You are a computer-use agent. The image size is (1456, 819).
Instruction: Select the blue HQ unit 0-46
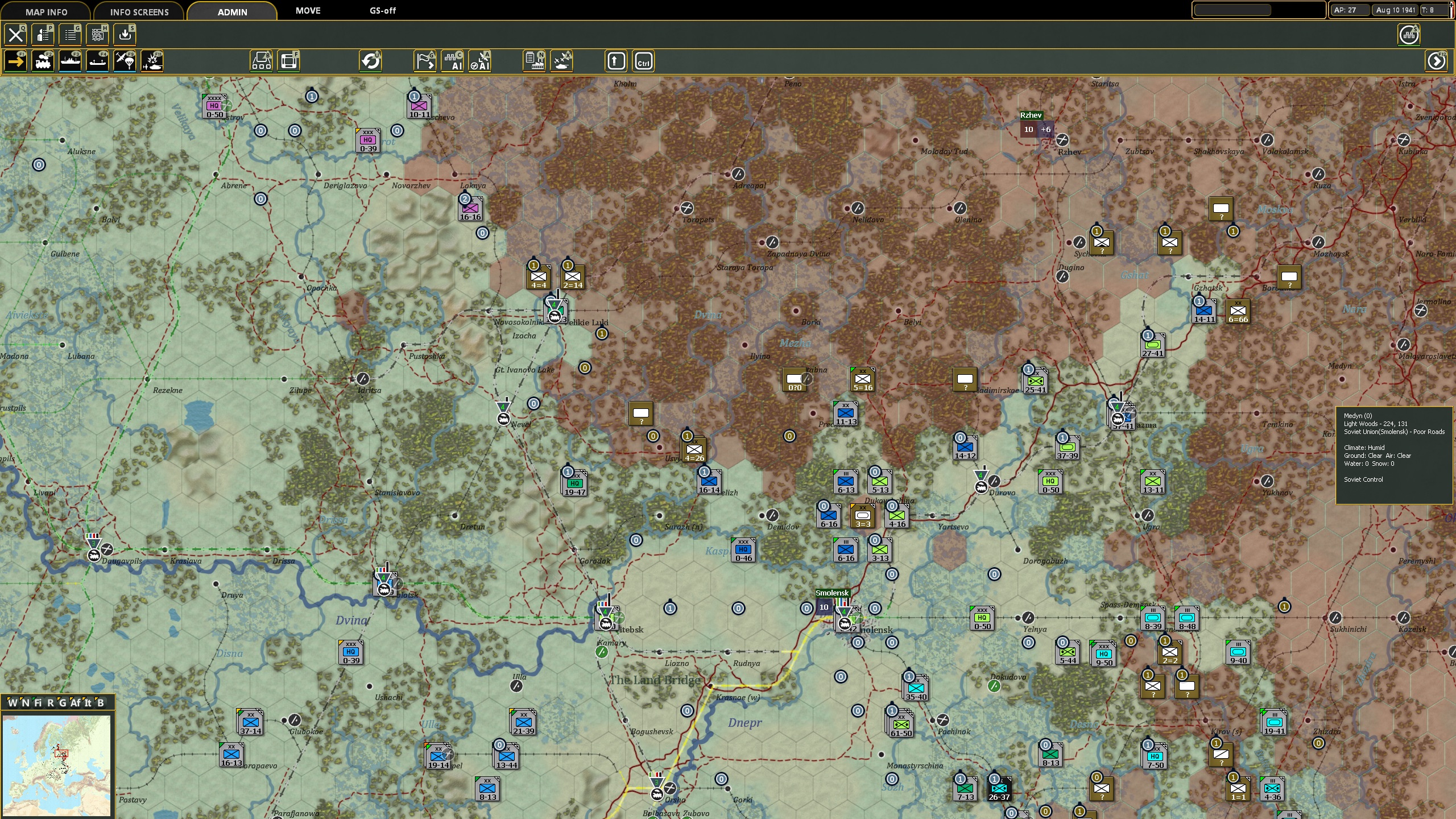pyautogui.click(x=743, y=550)
